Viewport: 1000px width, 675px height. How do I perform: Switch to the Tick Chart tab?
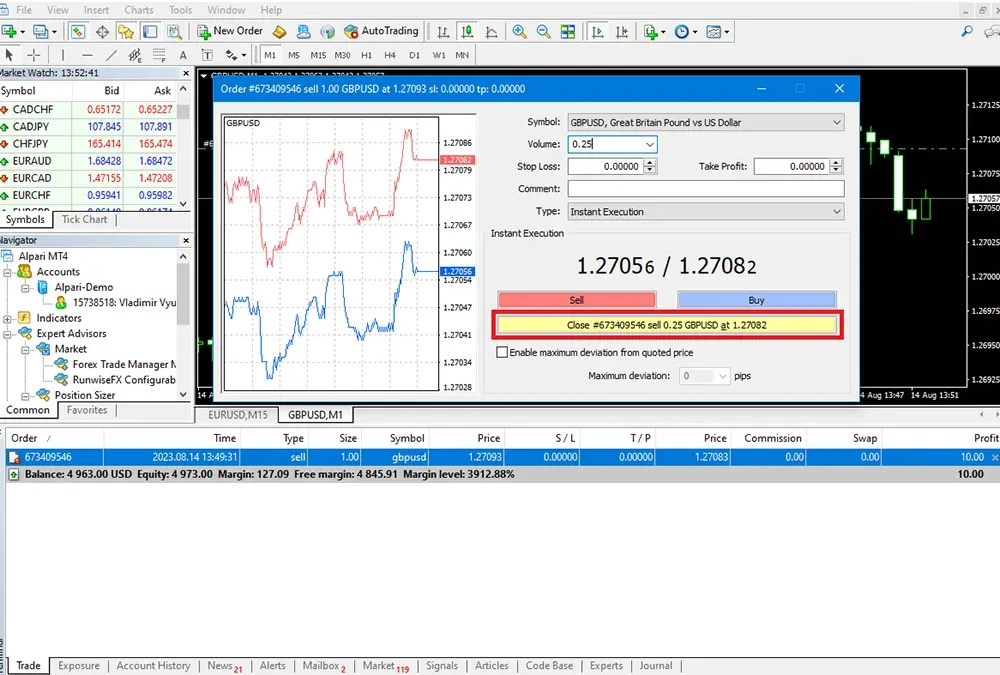[x=84, y=219]
